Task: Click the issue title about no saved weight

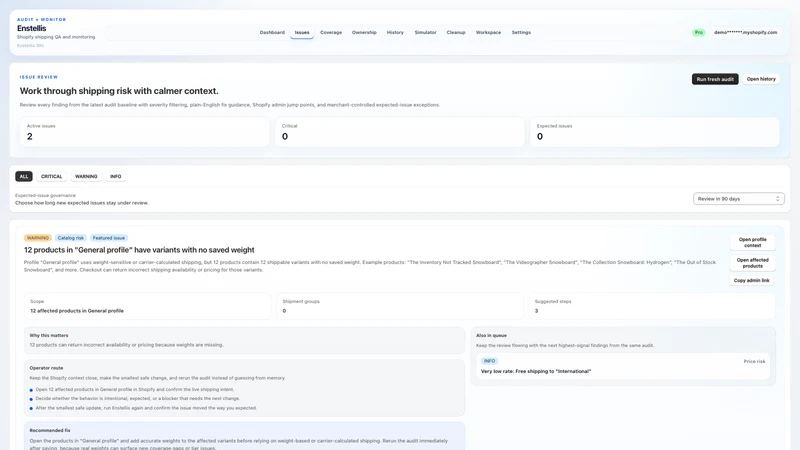Action: [139, 250]
